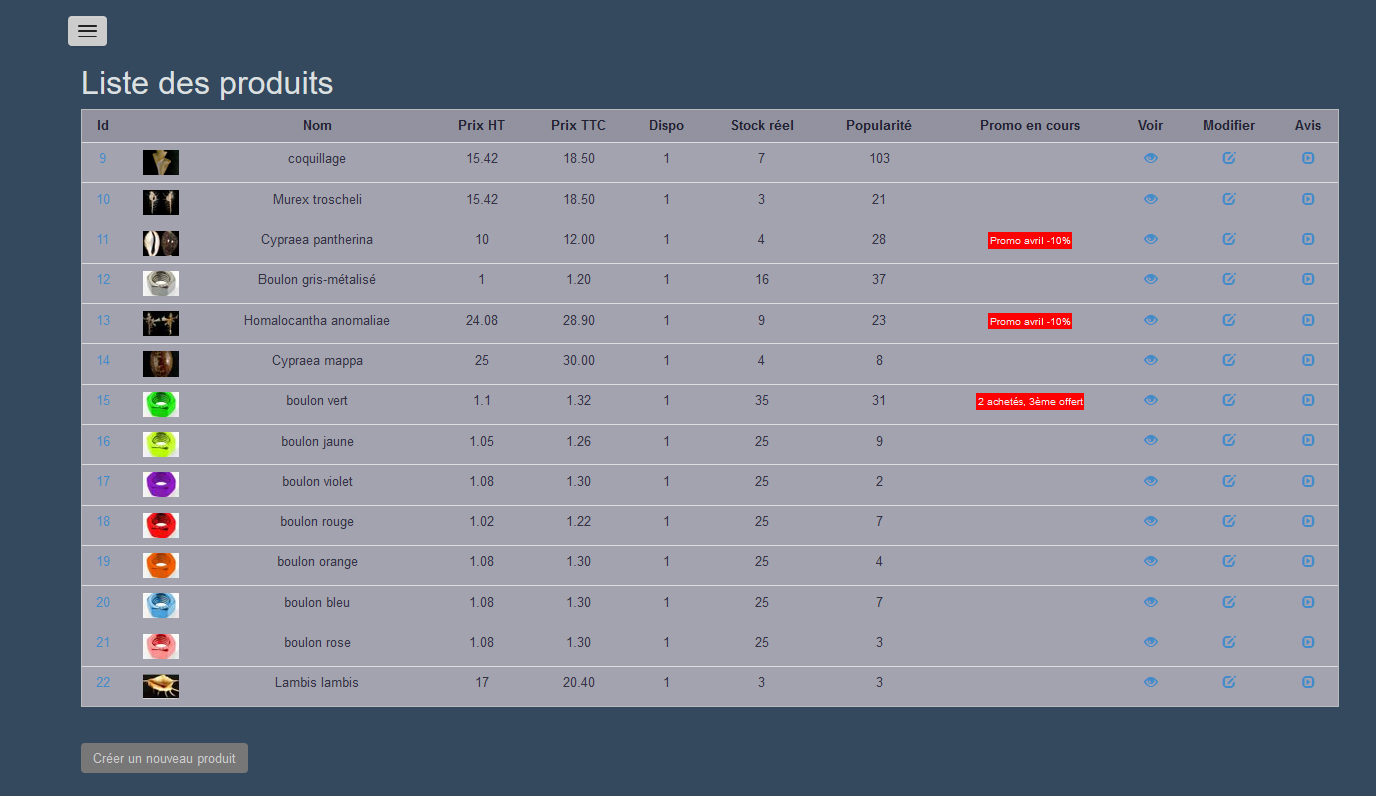The image size is (1376, 796).
Task: Edit the boulon rouge product
Action: 1229,521
